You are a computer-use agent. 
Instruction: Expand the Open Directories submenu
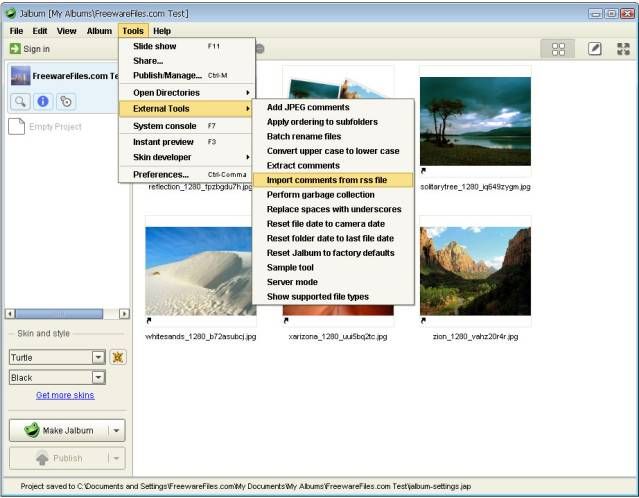pyautogui.click(x=186, y=92)
